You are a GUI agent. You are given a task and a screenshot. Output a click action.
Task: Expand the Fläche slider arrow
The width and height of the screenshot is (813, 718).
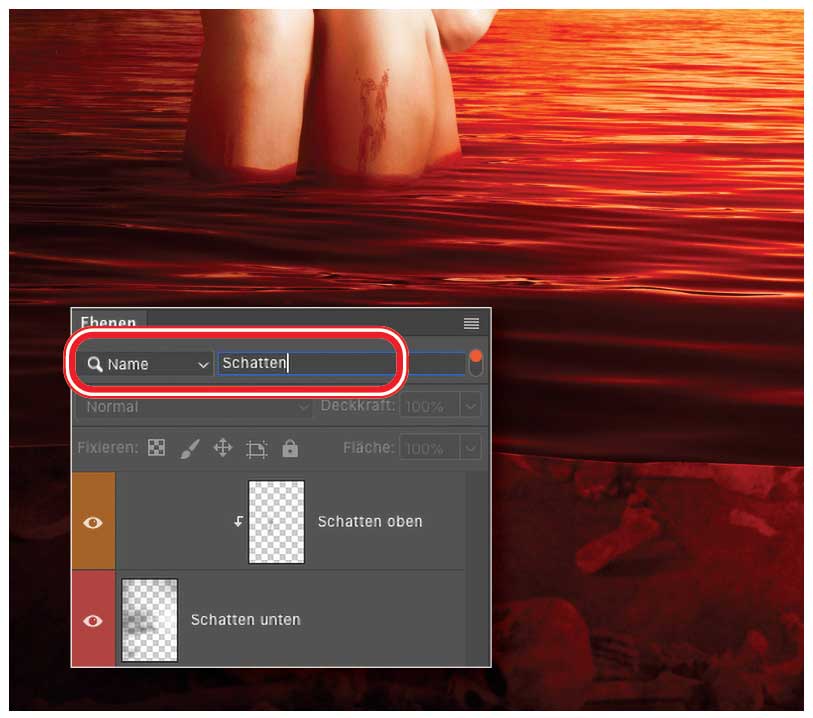(x=470, y=448)
